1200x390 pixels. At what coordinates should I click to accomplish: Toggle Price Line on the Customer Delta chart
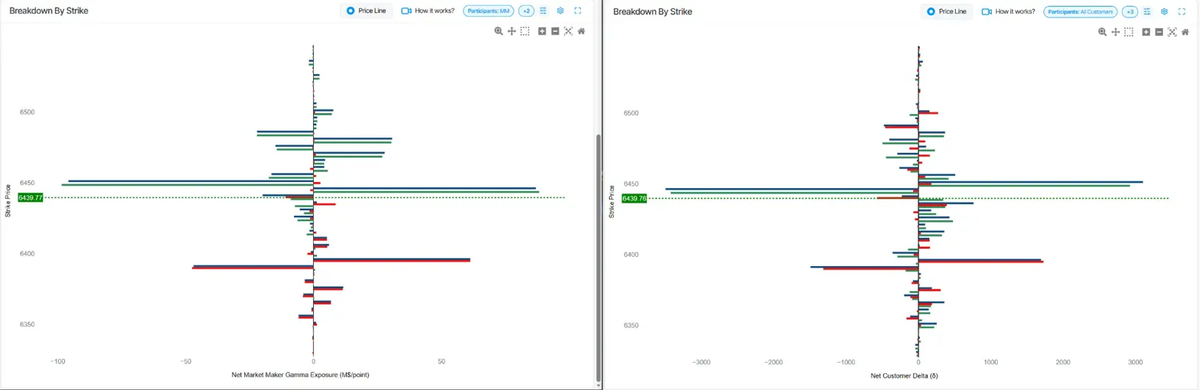[946, 11]
